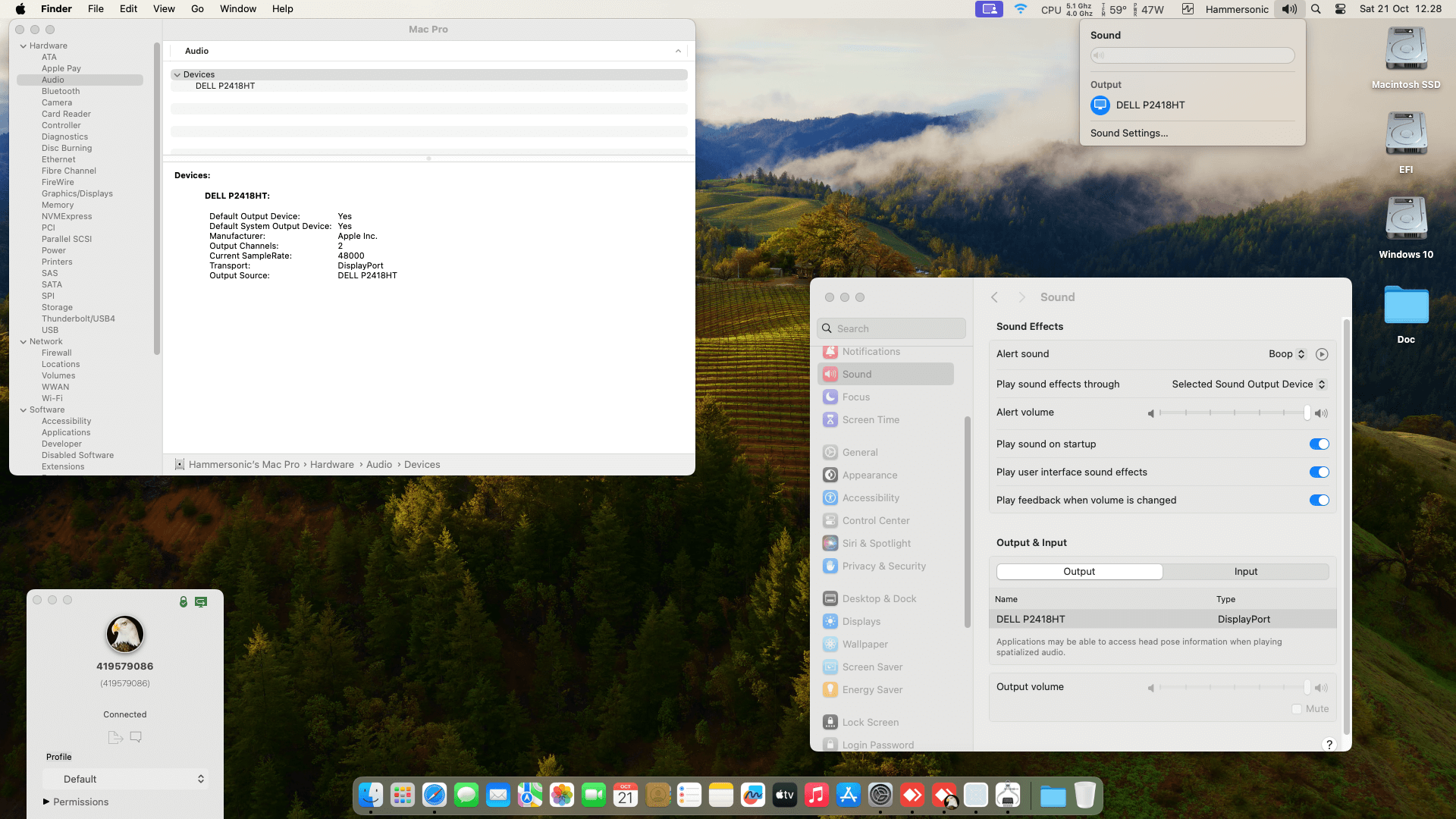Click the Wi-Fi icon in menu bar

[x=1021, y=9]
